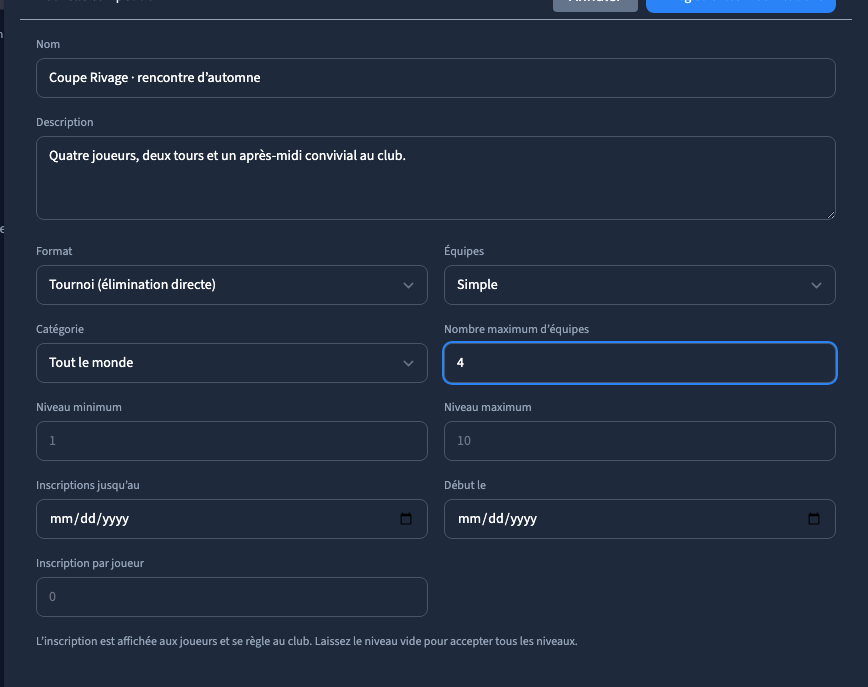Viewport: 868px width, 687px height.
Task: Focus the Nom field with Coupe Rivage
Action: click(x=436, y=78)
